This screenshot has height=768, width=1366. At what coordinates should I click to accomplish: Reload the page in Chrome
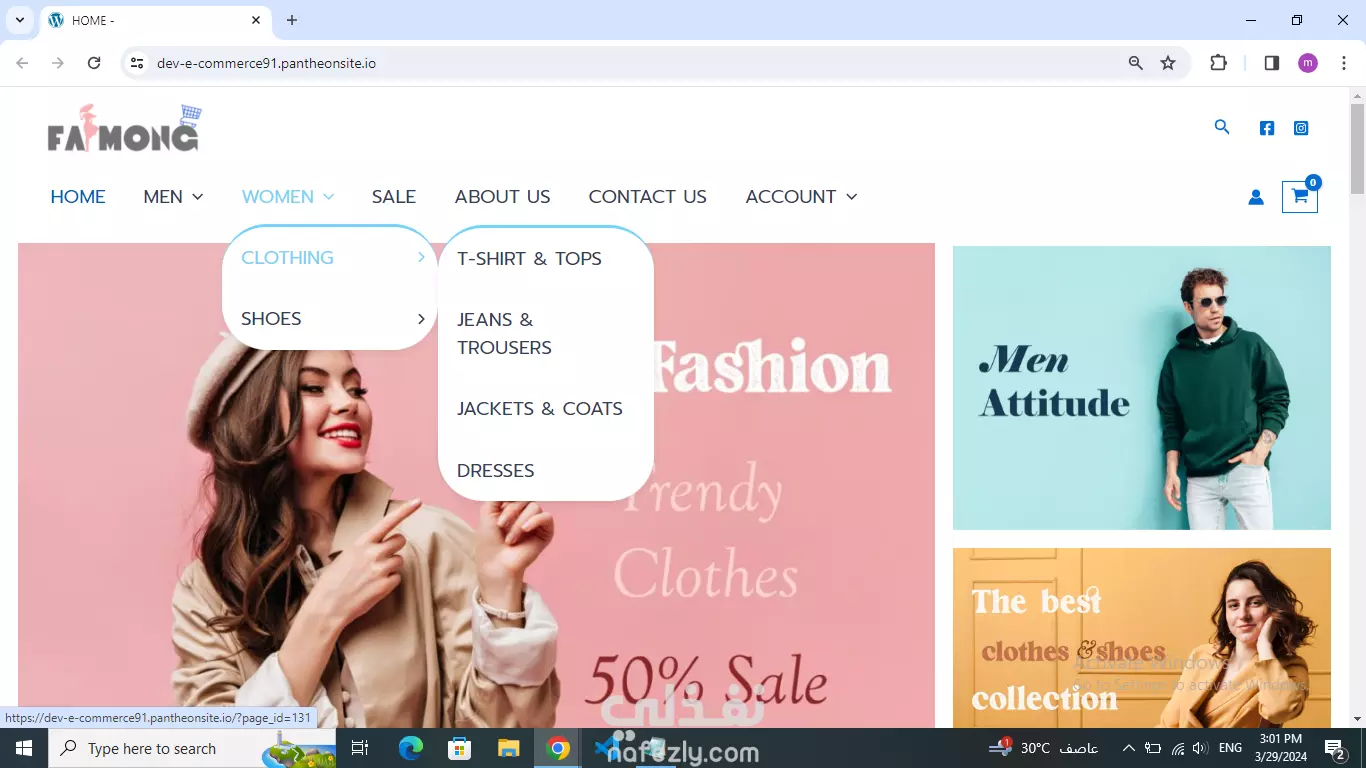[94, 63]
